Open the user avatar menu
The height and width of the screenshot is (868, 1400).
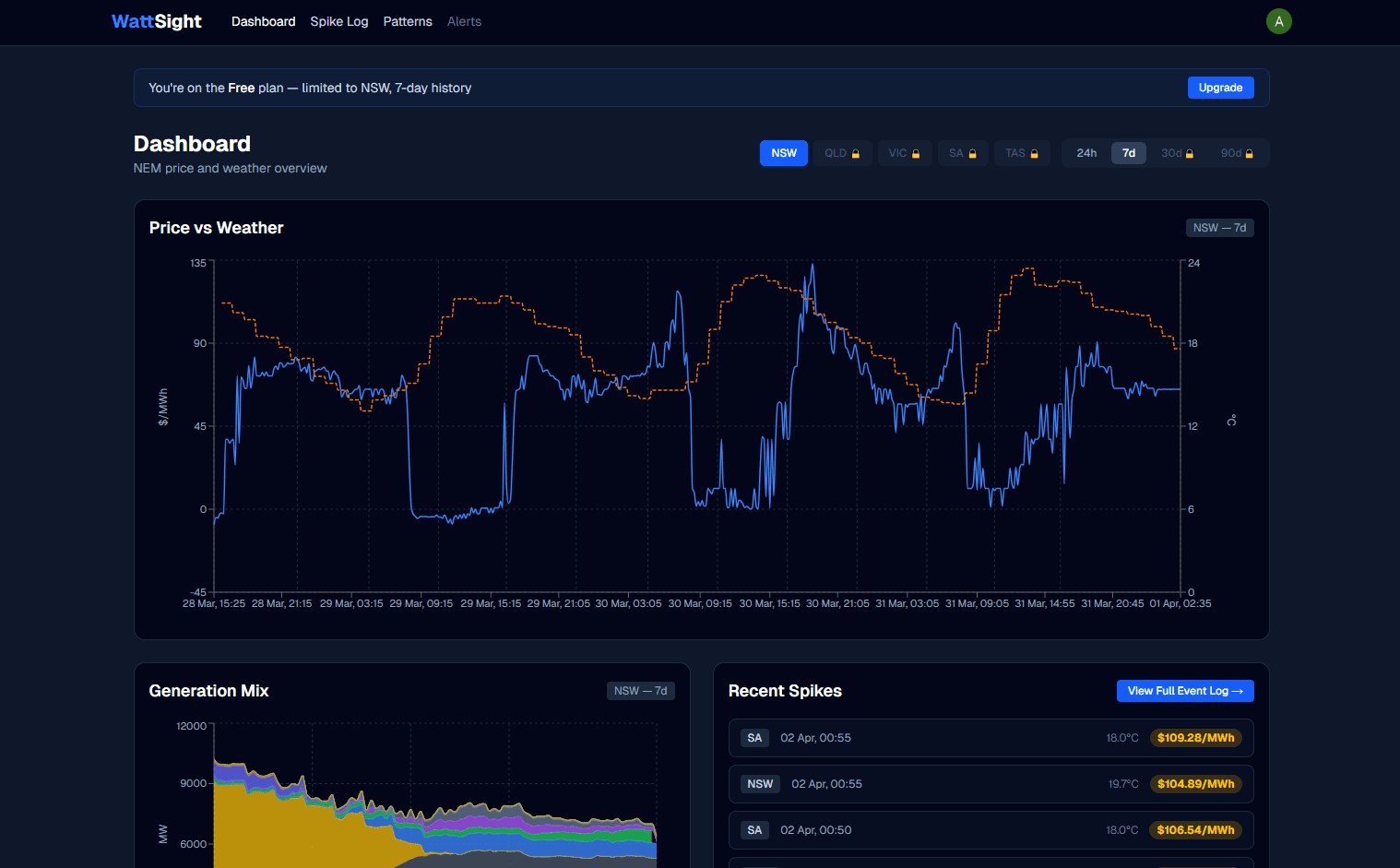click(1278, 21)
